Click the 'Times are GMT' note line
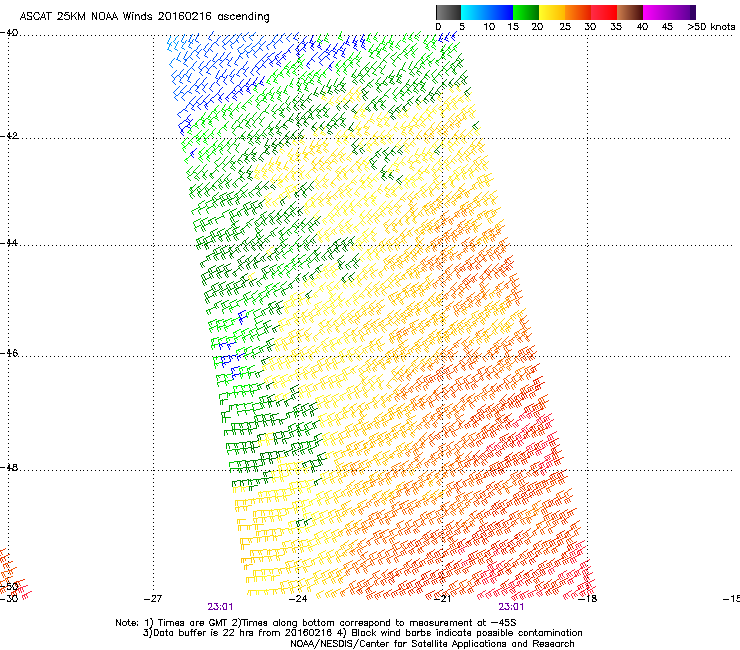Screen dimensions: 740x650 [316, 623]
